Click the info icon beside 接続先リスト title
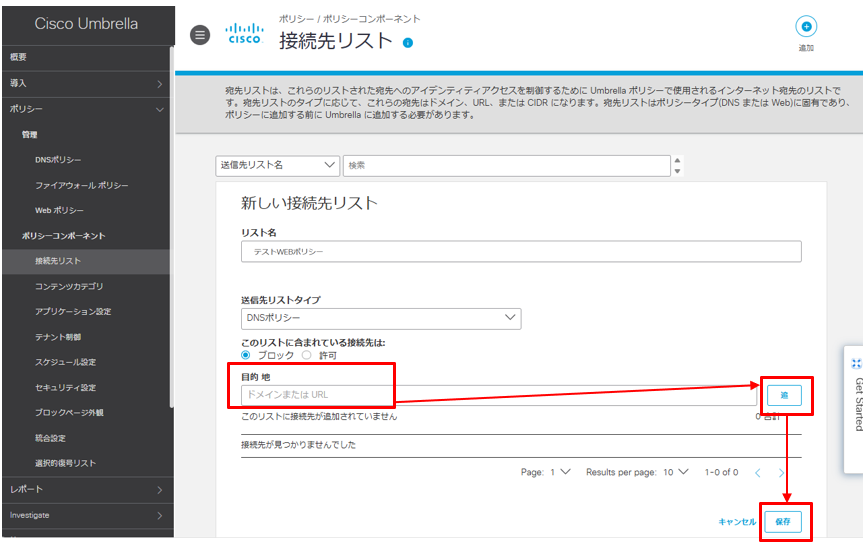Screen dimensions: 866x542 [408, 43]
